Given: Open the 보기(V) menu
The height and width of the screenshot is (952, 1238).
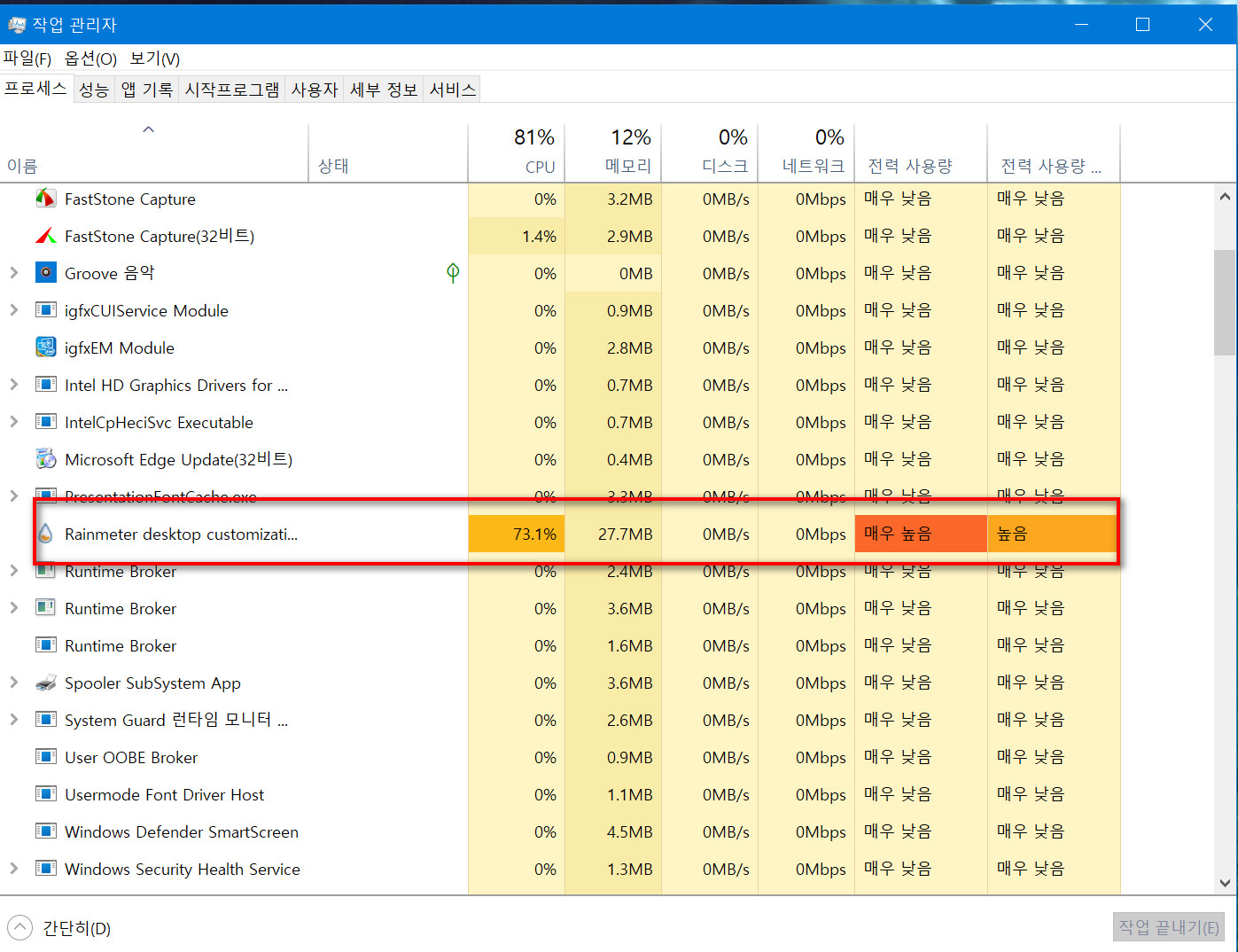Looking at the screenshot, I should (155, 59).
